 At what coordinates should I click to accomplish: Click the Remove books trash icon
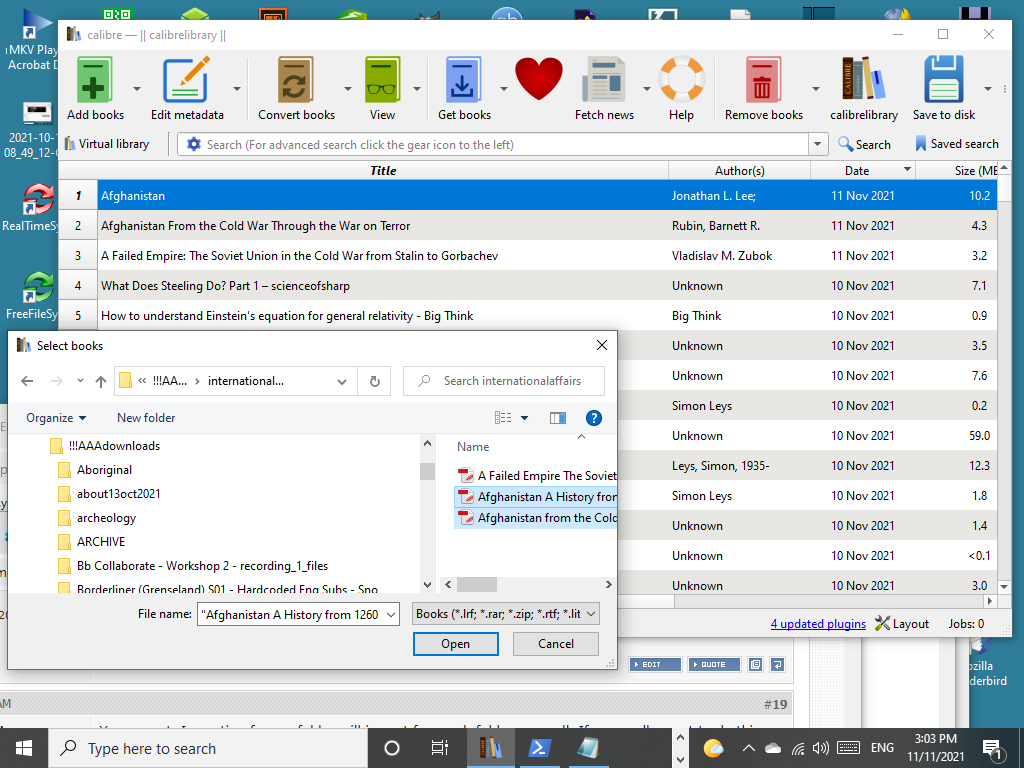(x=763, y=80)
